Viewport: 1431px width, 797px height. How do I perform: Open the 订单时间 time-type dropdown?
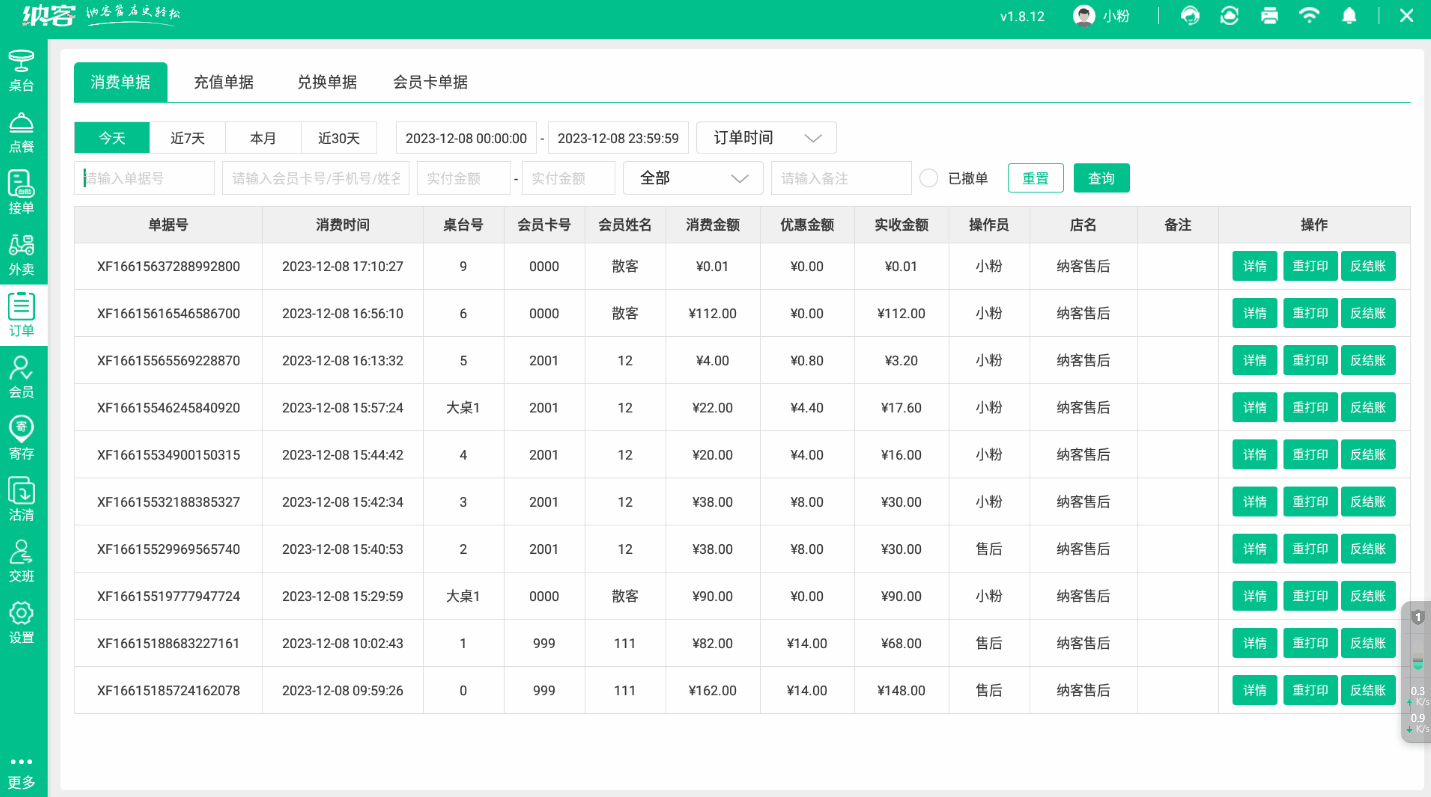click(x=765, y=137)
